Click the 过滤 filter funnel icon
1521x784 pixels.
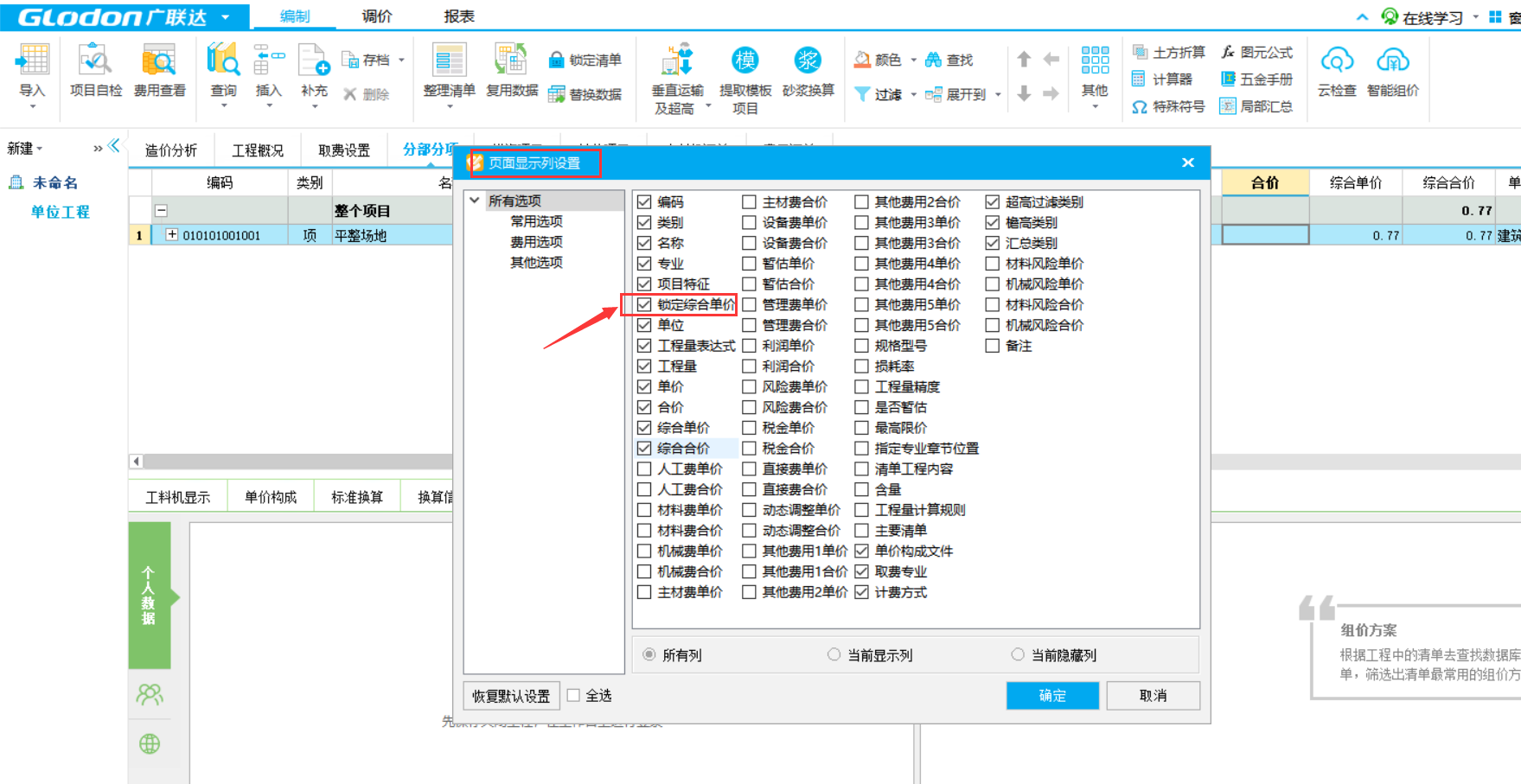click(862, 94)
